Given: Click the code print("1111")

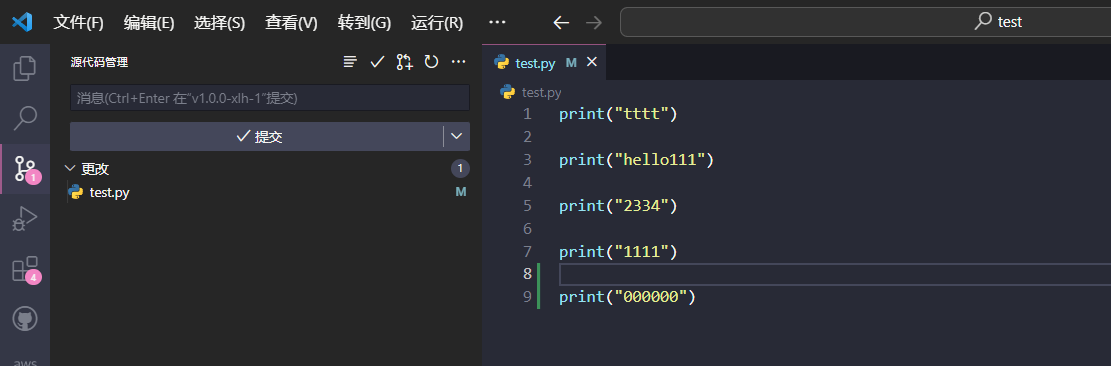Looking at the screenshot, I should coord(618,251).
